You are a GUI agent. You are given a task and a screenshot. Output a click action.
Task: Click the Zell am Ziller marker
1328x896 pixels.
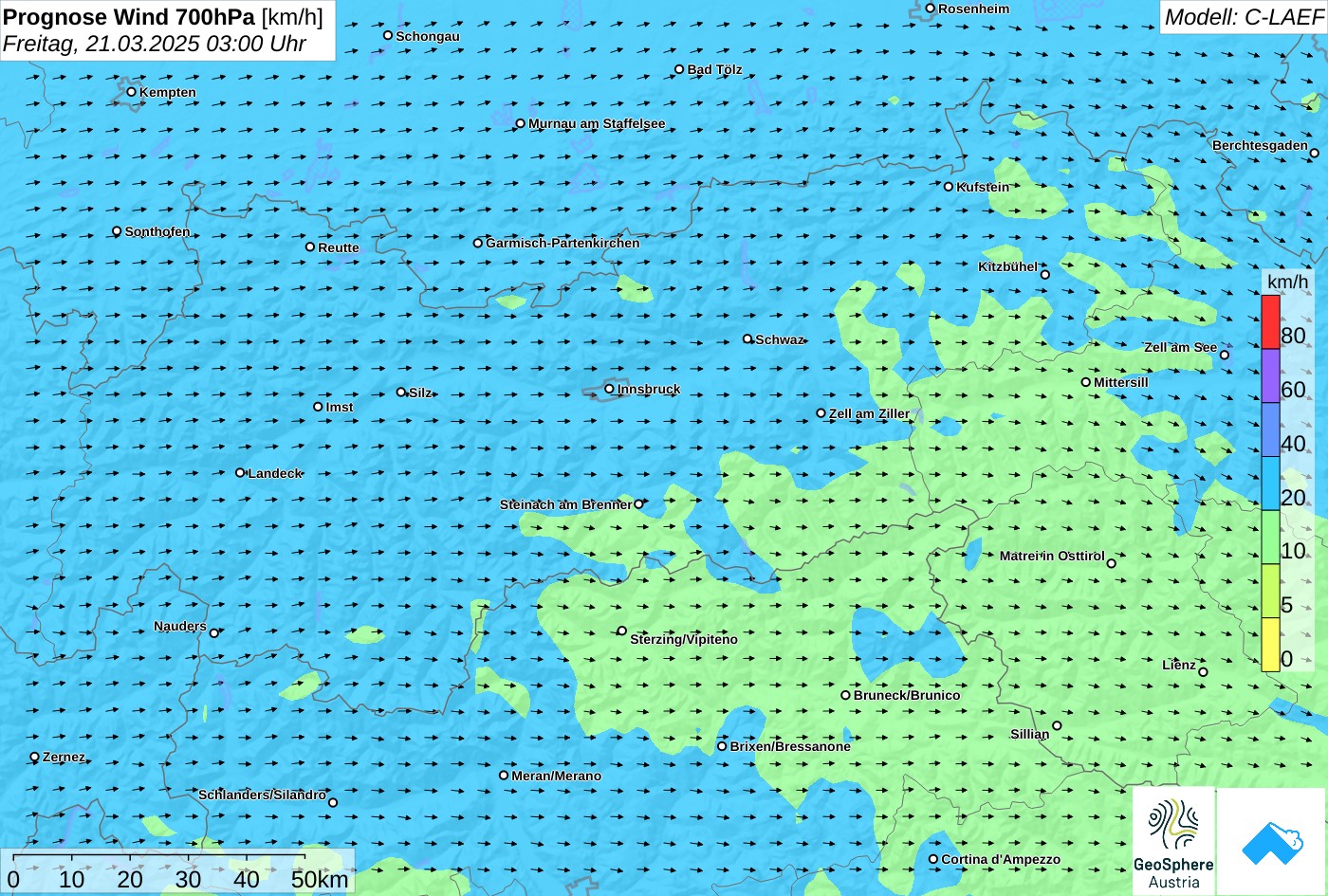click(821, 413)
